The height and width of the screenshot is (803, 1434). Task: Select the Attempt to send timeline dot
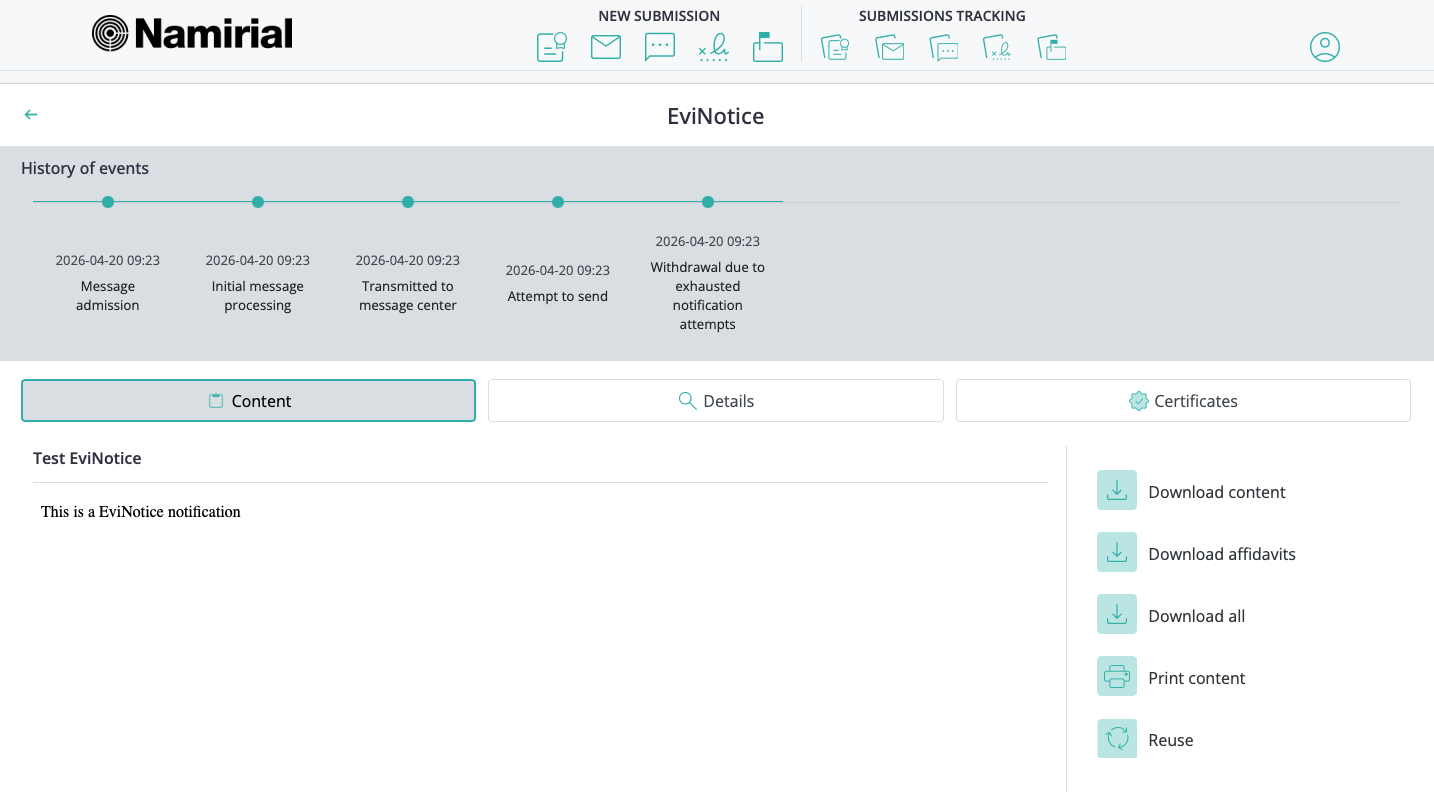558,202
